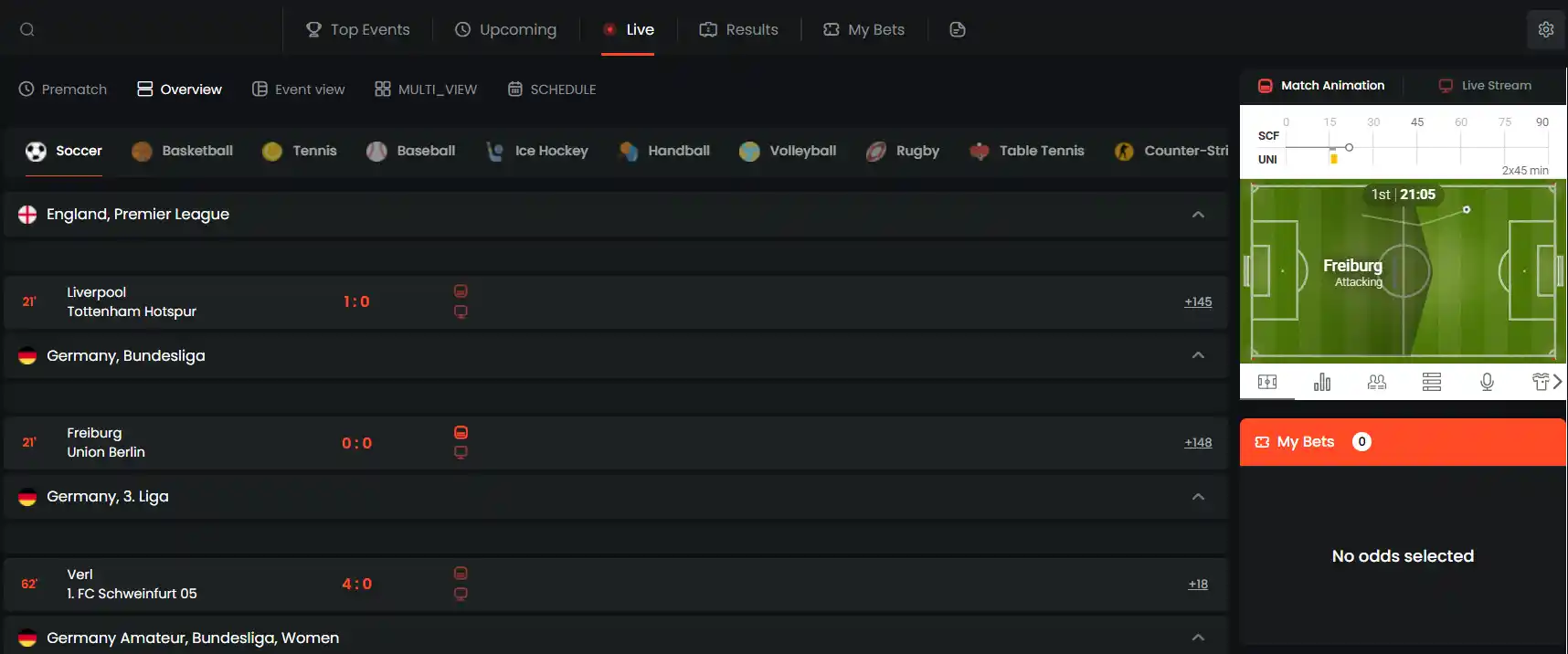Select the Table Tennis sport tab
1568x654 pixels.
[1027, 151]
